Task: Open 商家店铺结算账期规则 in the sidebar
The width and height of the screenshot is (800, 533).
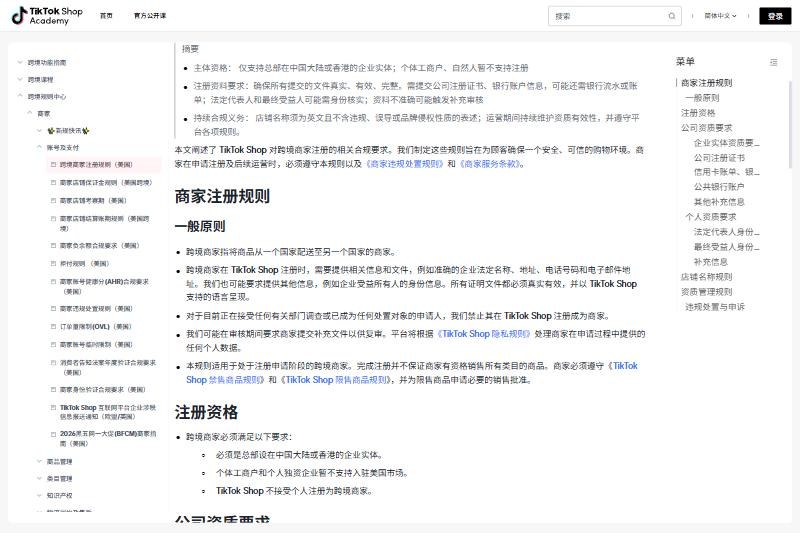Action: click(105, 223)
